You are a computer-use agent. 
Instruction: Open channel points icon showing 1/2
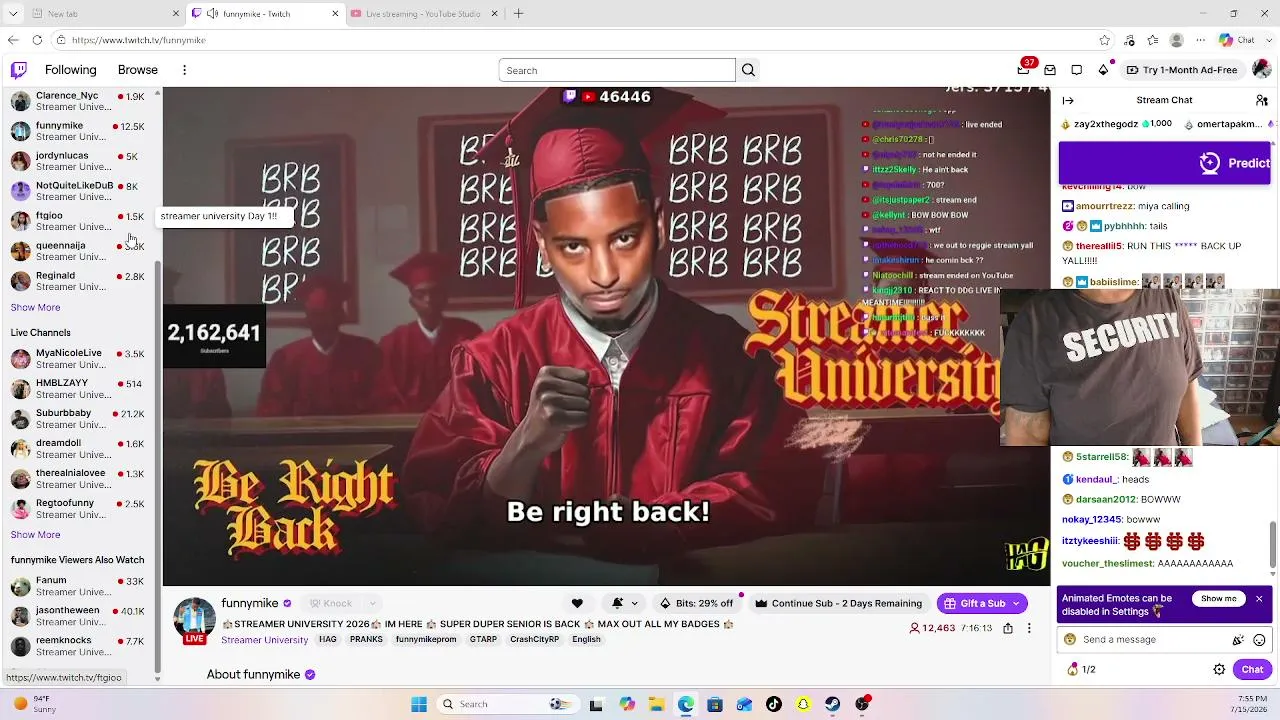[1081, 669]
